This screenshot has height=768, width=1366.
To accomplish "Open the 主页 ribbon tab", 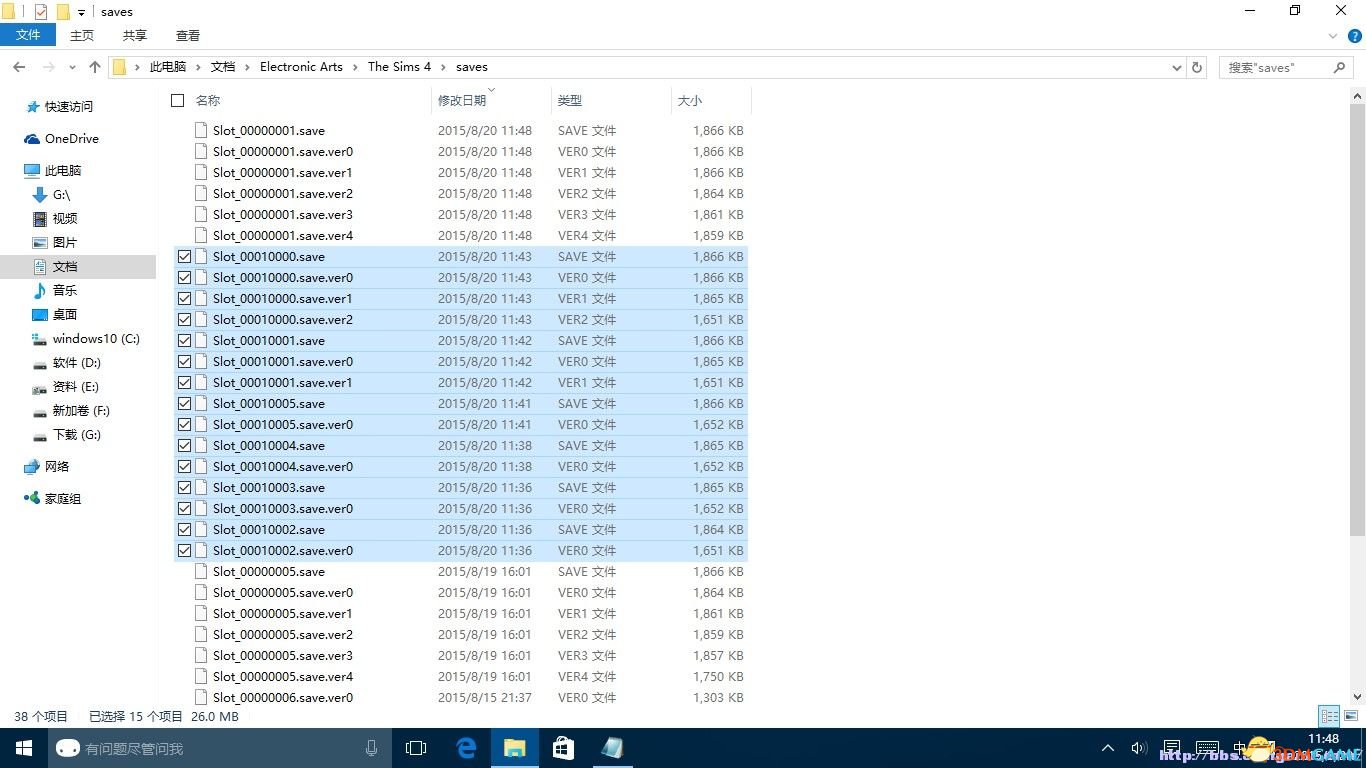I will 82,35.
